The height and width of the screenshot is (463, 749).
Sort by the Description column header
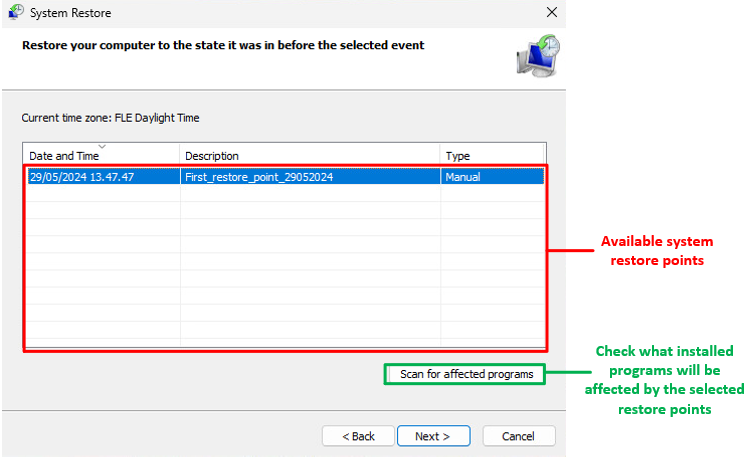tap(310, 156)
